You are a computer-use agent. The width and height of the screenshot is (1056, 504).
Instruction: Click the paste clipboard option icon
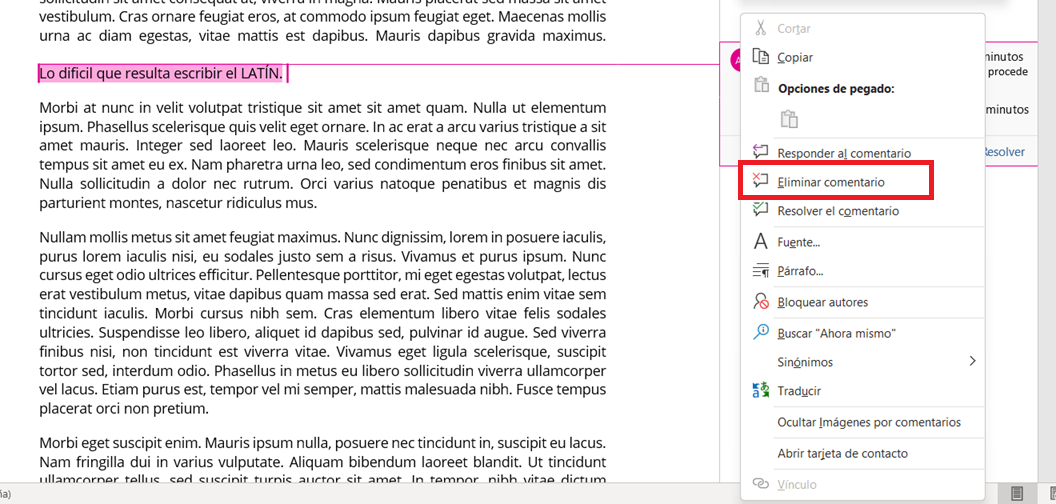click(x=789, y=119)
